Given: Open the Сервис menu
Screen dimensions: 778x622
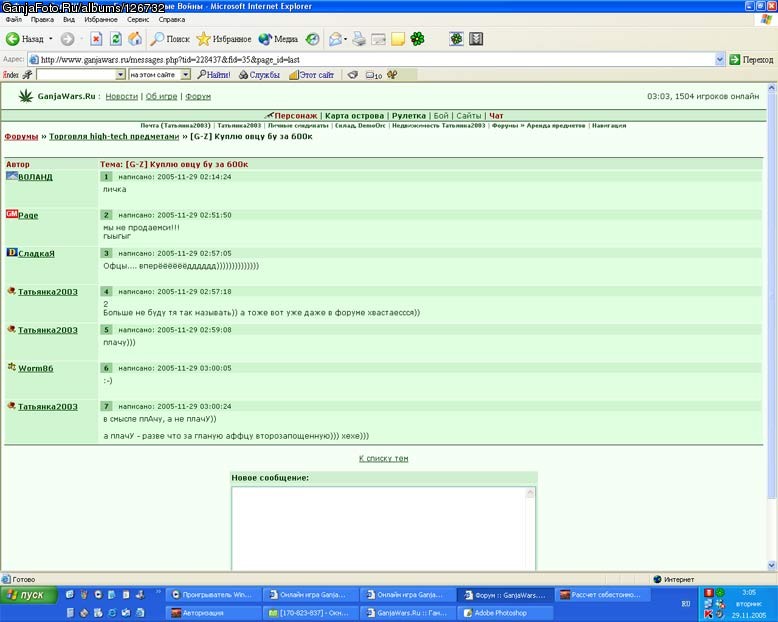Looking at the screenshot, I should pos(138,19).
